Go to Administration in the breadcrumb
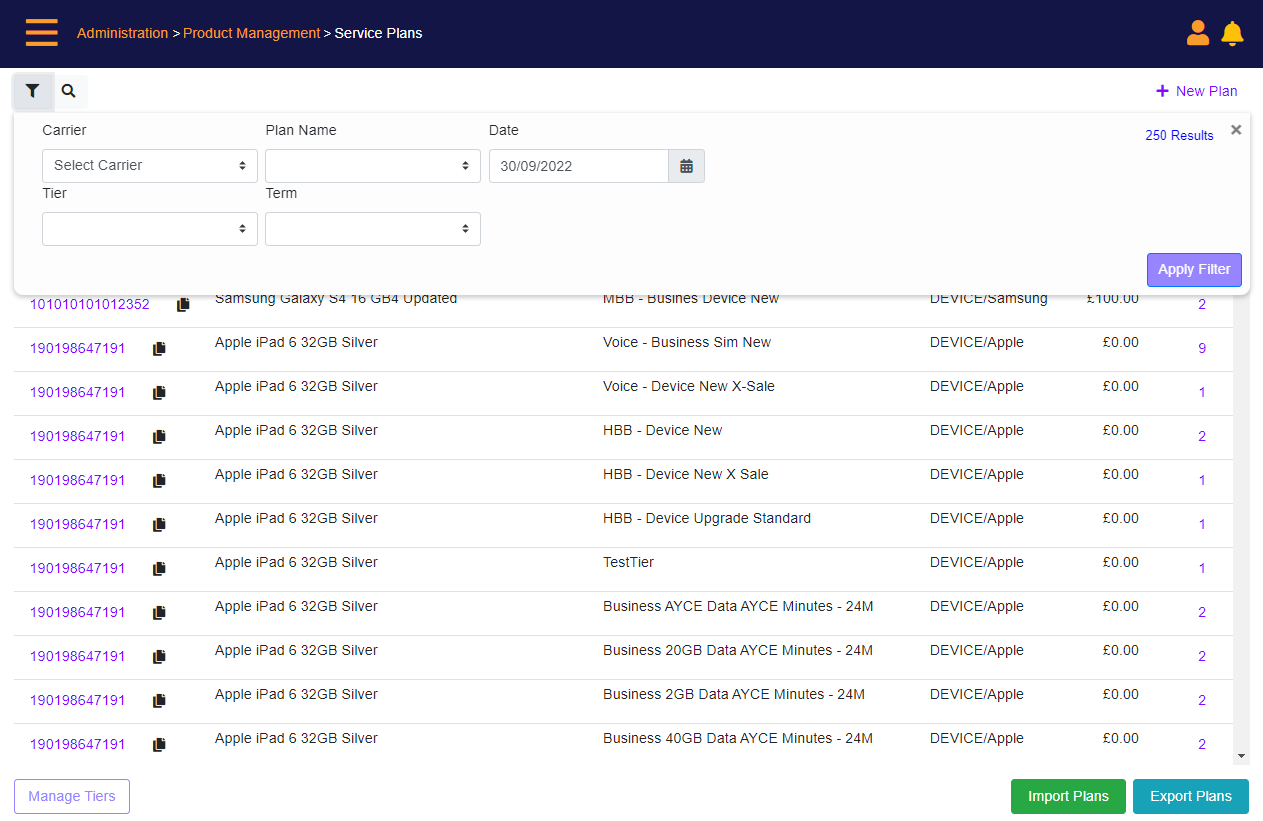The image size is (1263, 821). pos(122,33)
